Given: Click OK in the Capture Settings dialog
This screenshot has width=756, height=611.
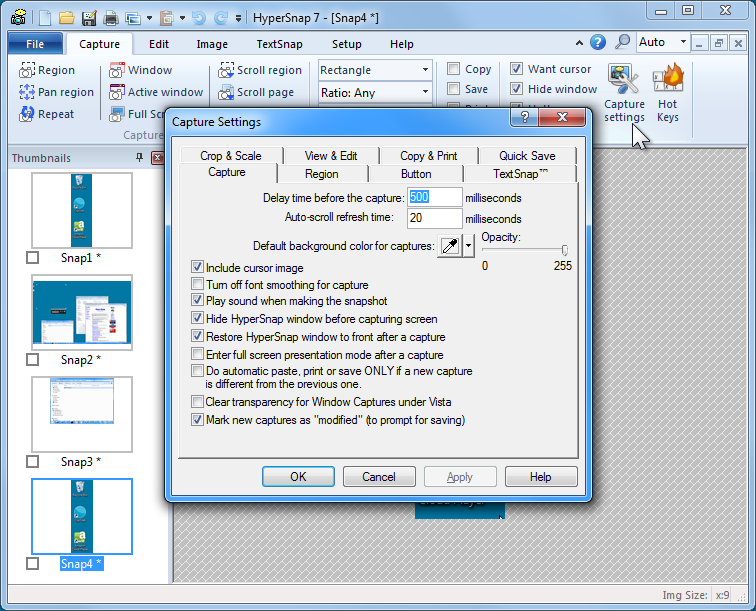Looking at the screenshot, I should tap(298, 477).
